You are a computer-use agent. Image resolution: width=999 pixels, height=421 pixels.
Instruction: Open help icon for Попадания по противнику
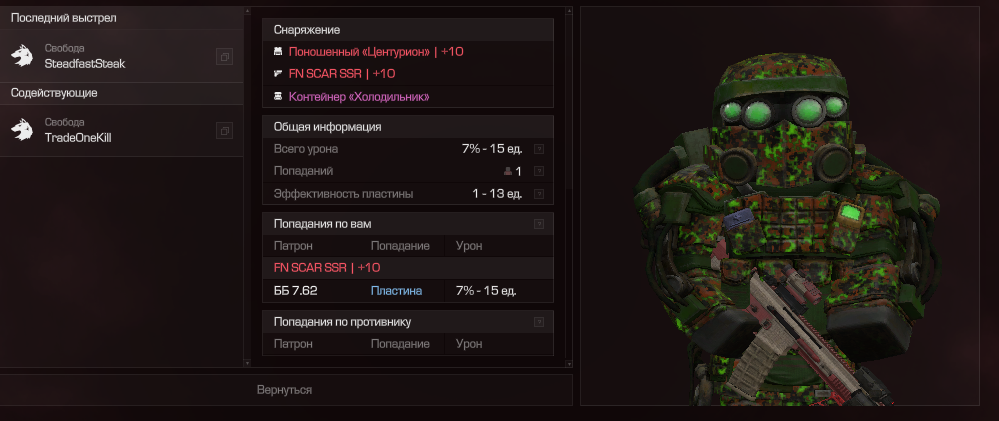pos(539,322)
